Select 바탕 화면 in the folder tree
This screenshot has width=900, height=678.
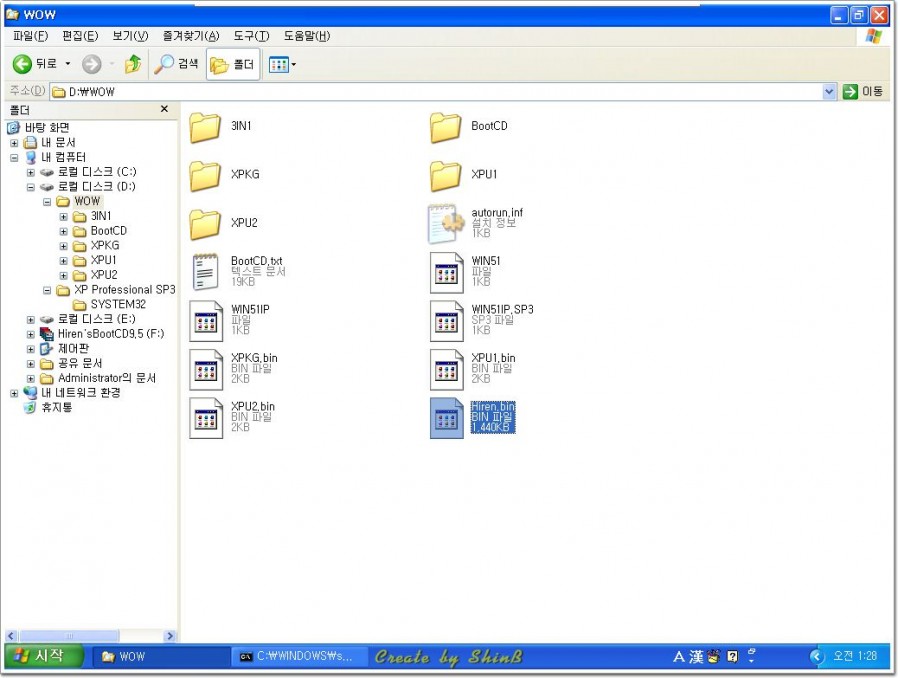(47, 127)
